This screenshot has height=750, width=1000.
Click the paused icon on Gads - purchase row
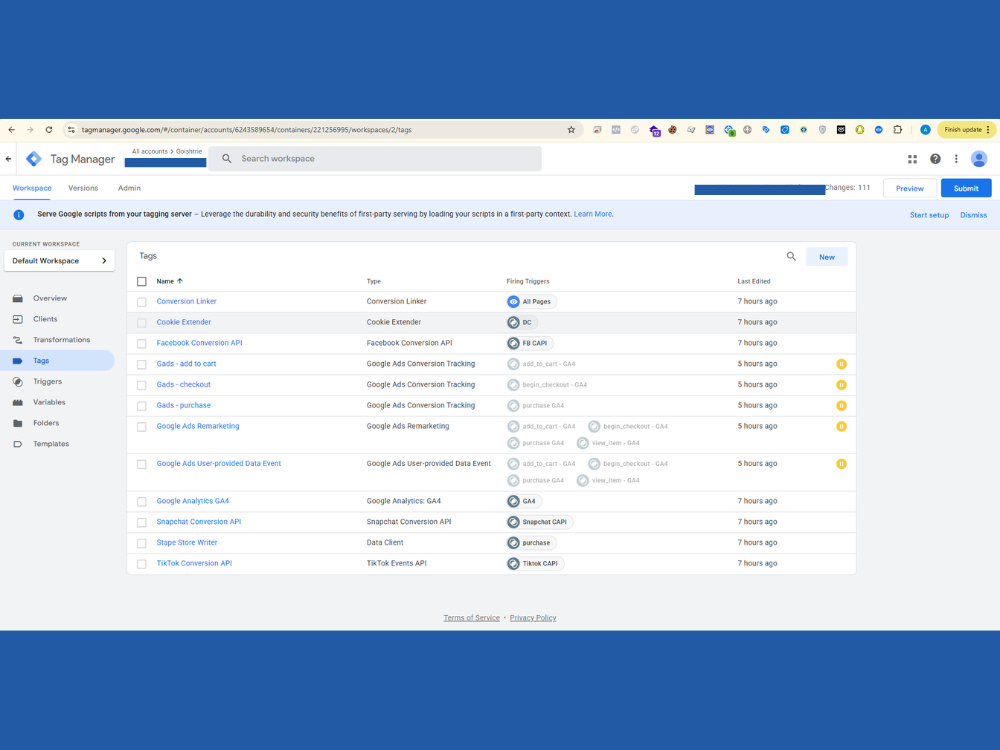coord(841,406)
